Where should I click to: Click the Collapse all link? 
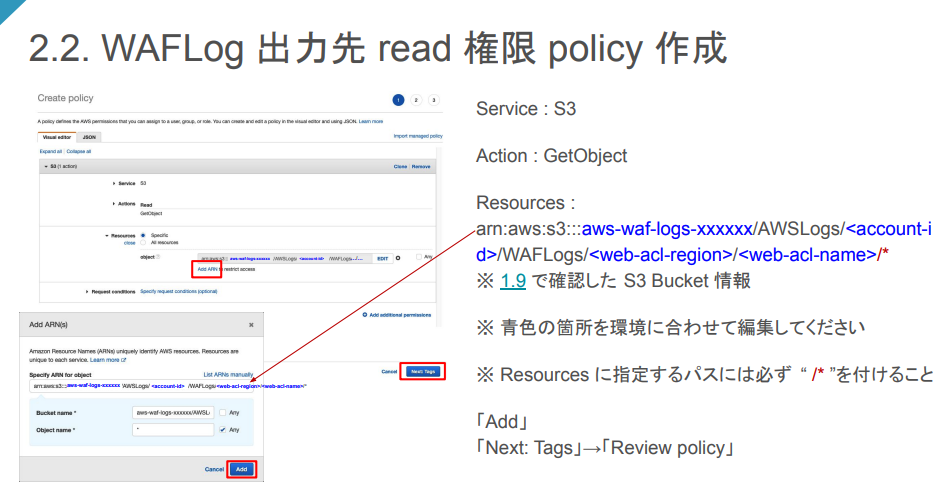coord(79,151)
